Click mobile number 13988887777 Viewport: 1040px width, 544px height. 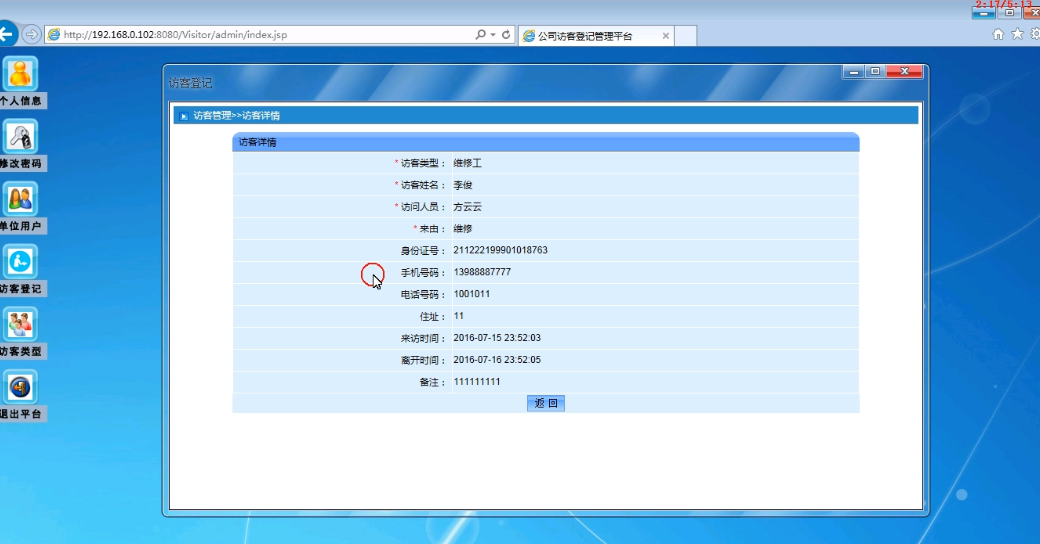point(482,272)
